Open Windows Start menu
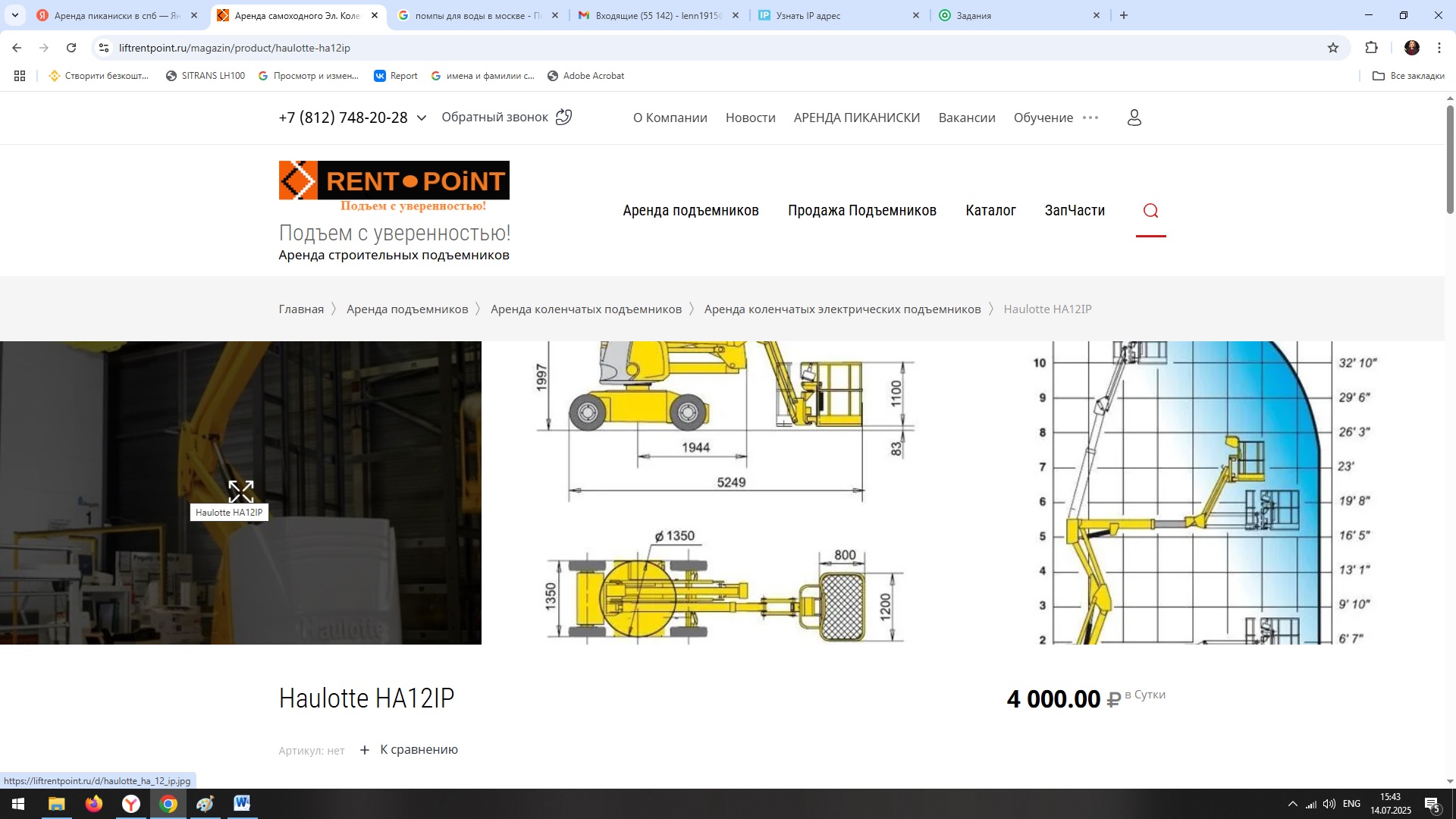Image resolution: width=1456 pixels, height=819 pixels. coord(18,804)
